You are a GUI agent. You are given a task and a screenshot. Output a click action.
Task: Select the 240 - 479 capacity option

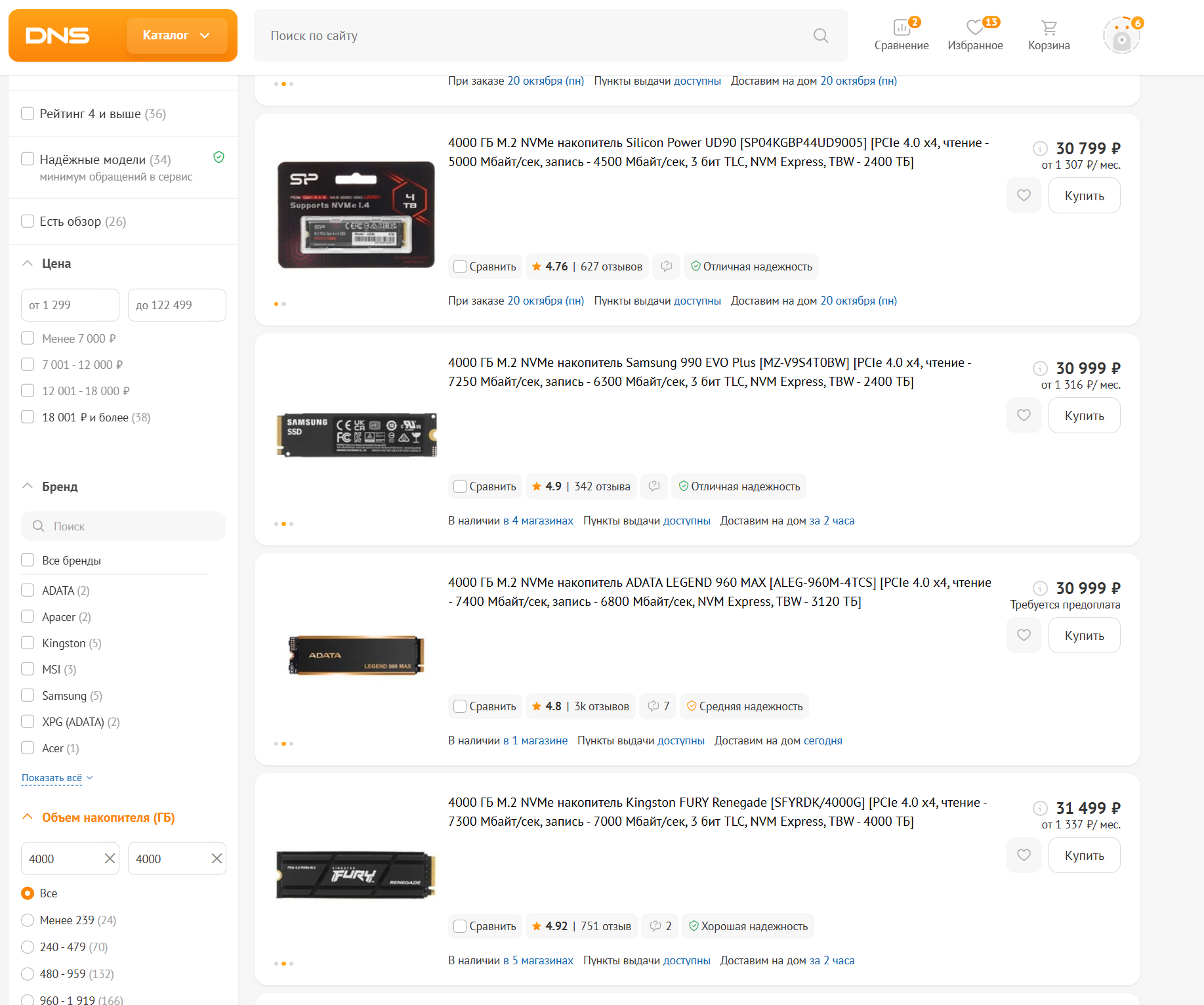click(28, 947)
